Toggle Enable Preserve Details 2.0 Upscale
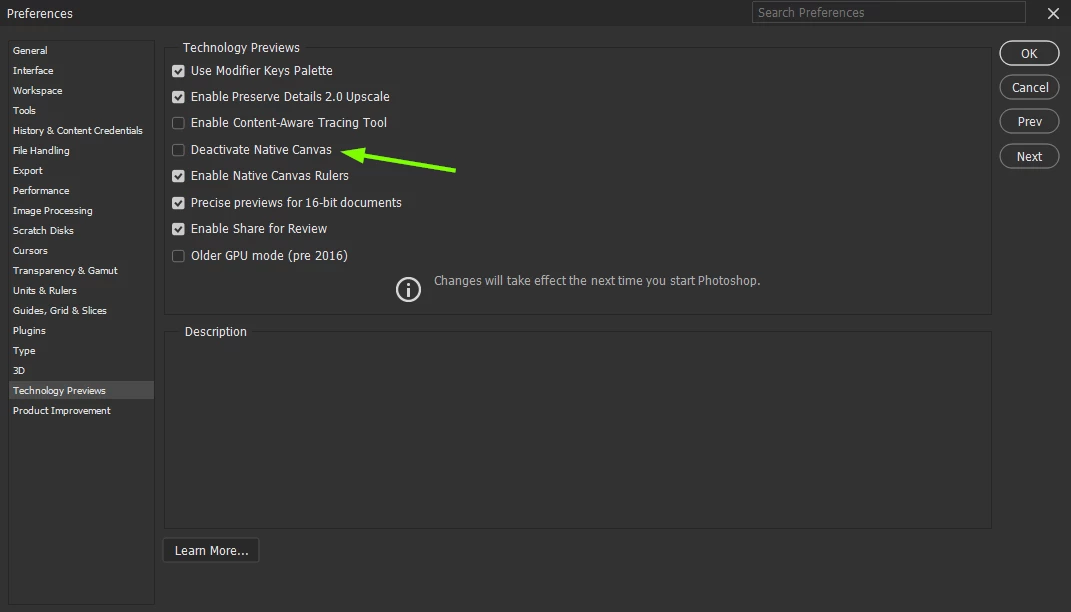 [x=178, y=97]
